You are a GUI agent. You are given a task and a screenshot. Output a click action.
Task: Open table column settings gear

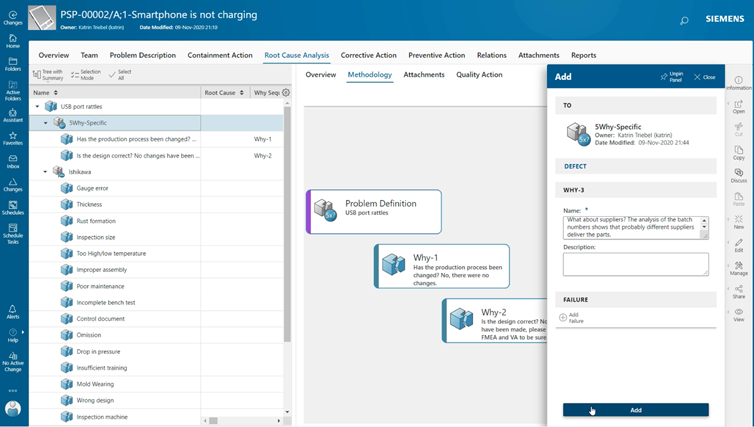(x=286, y=92)
